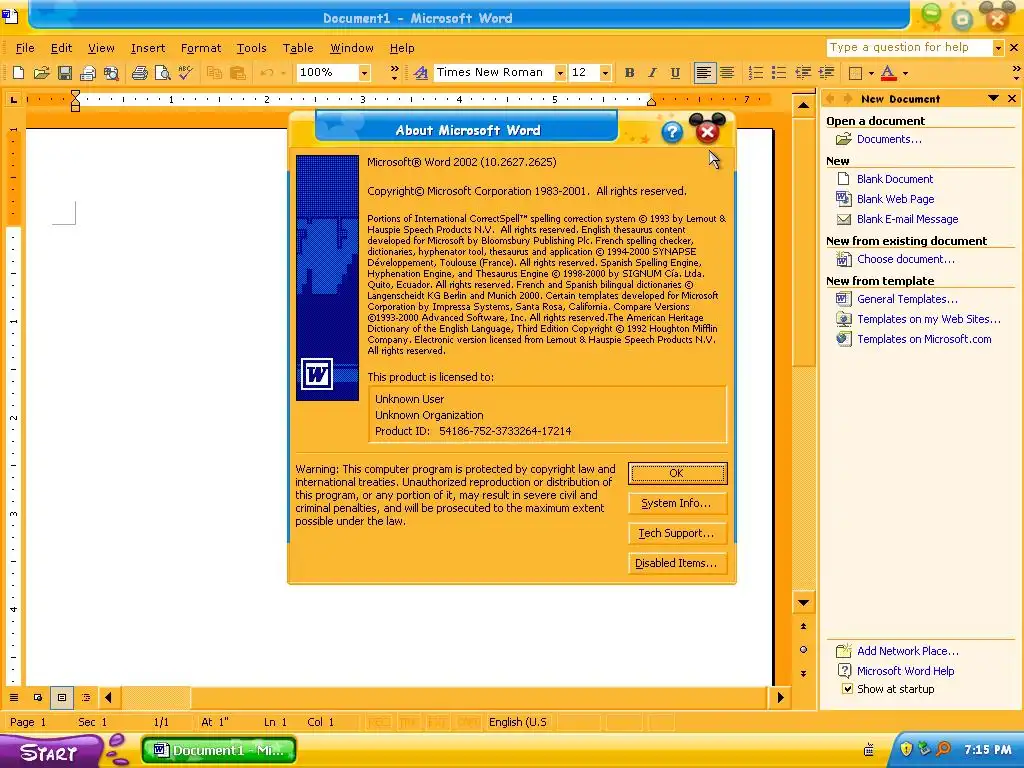The height and width of the screenshot is (768, 1024).
Task: Click the About dialog help question icon
Action: [672, 132]
